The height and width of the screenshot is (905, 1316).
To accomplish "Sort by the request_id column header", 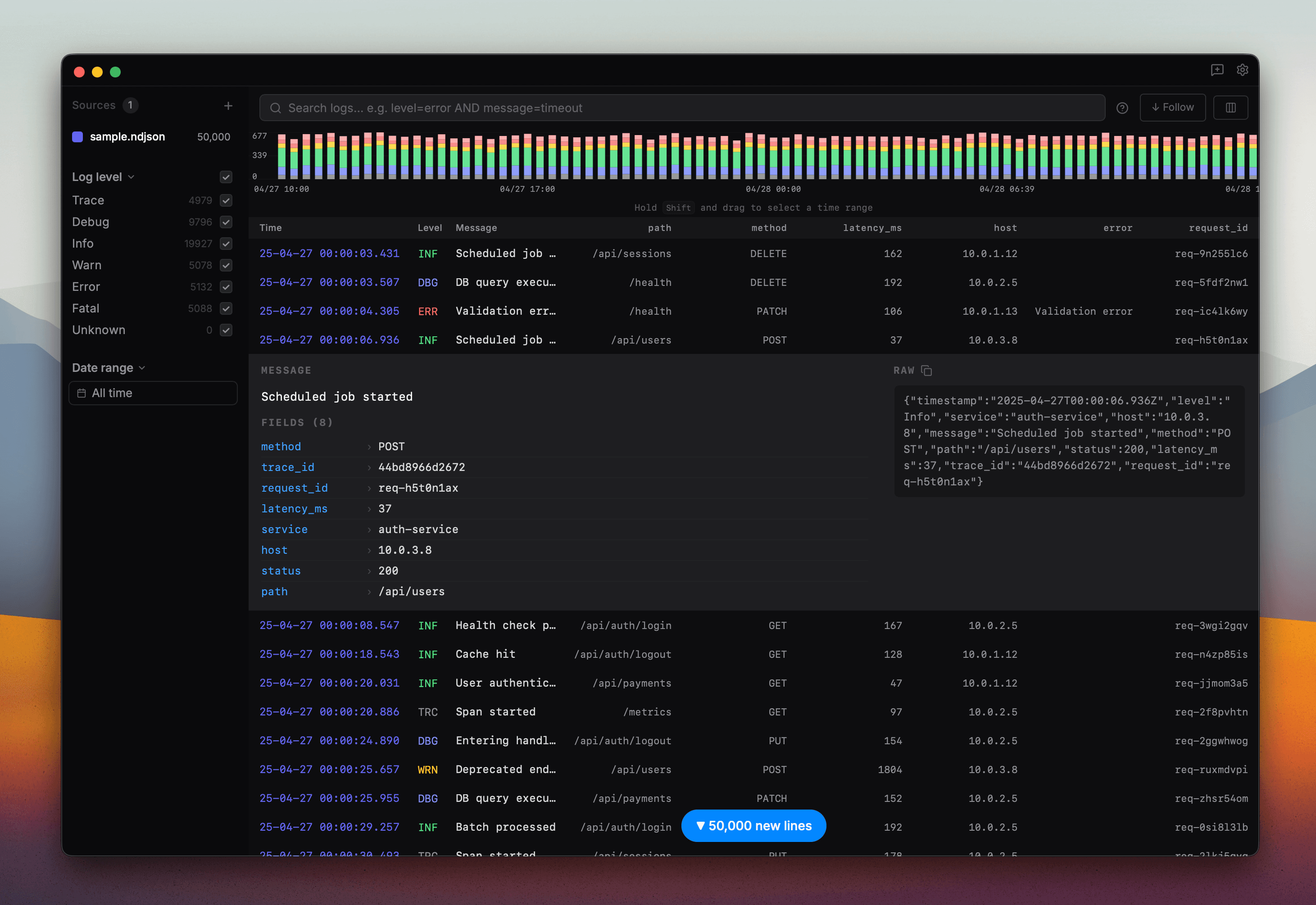I will pyautogui.click(x=1218, y=228).
